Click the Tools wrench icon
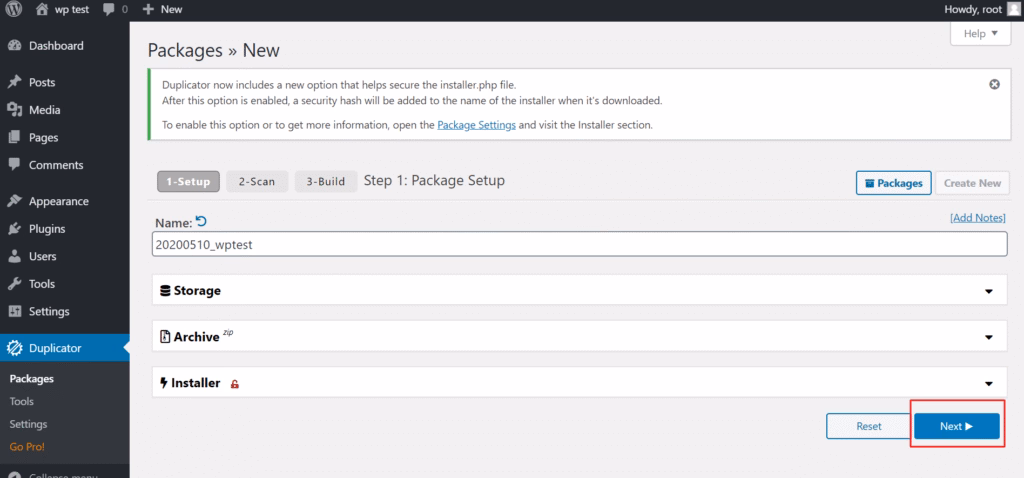 coord(14,283)
